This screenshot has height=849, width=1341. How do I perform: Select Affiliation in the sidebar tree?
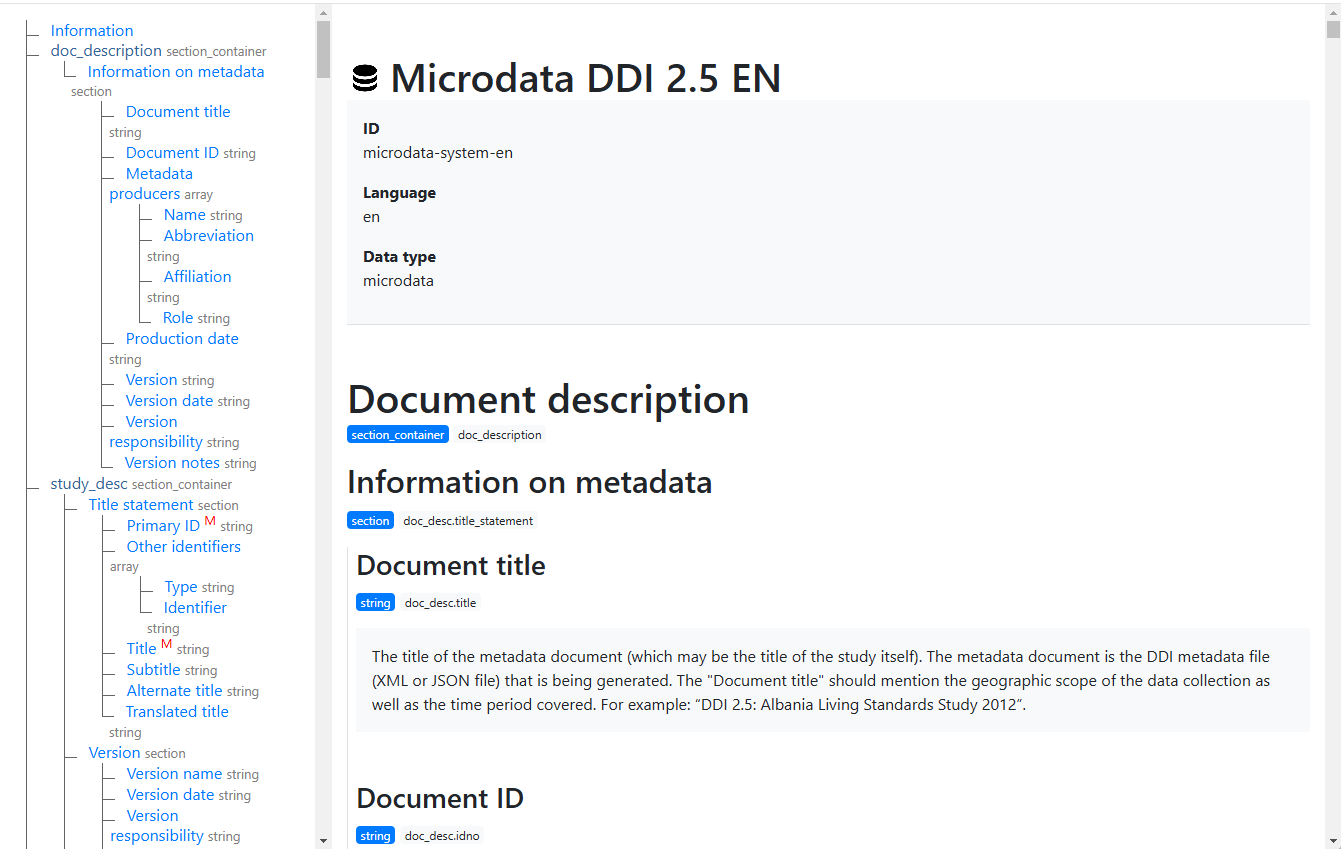(x=197, y=277)
